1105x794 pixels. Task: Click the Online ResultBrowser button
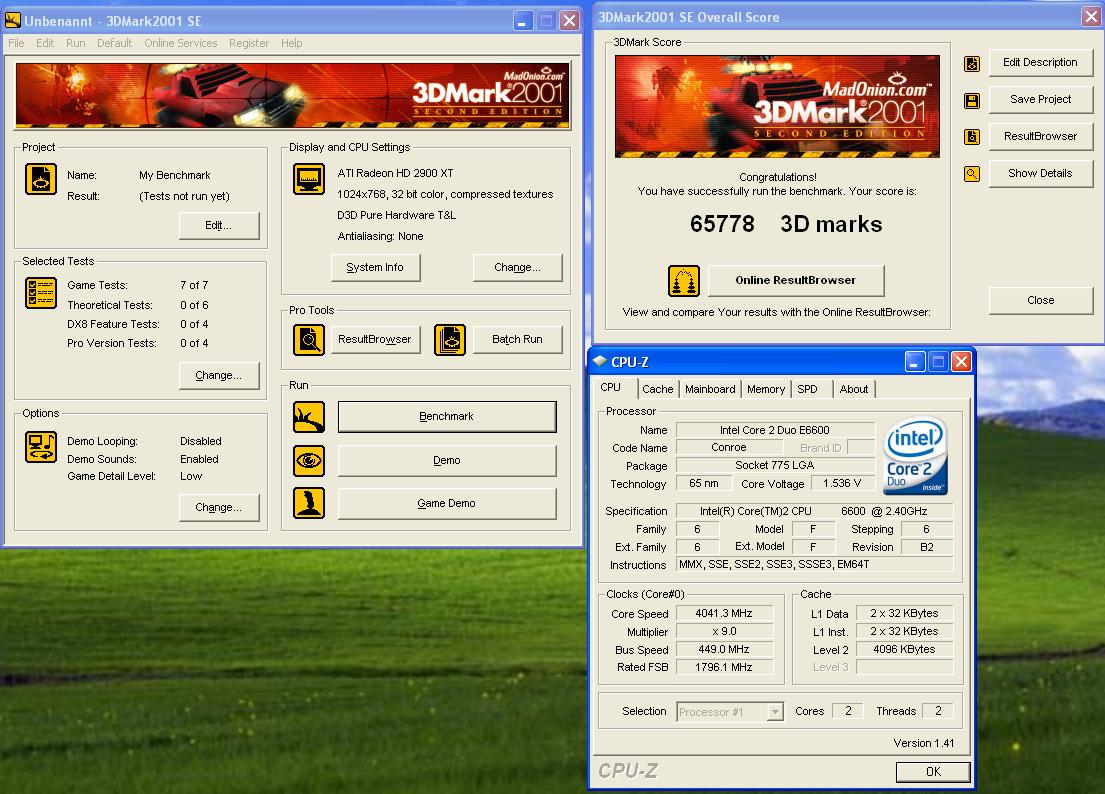[x=796, y=280]
